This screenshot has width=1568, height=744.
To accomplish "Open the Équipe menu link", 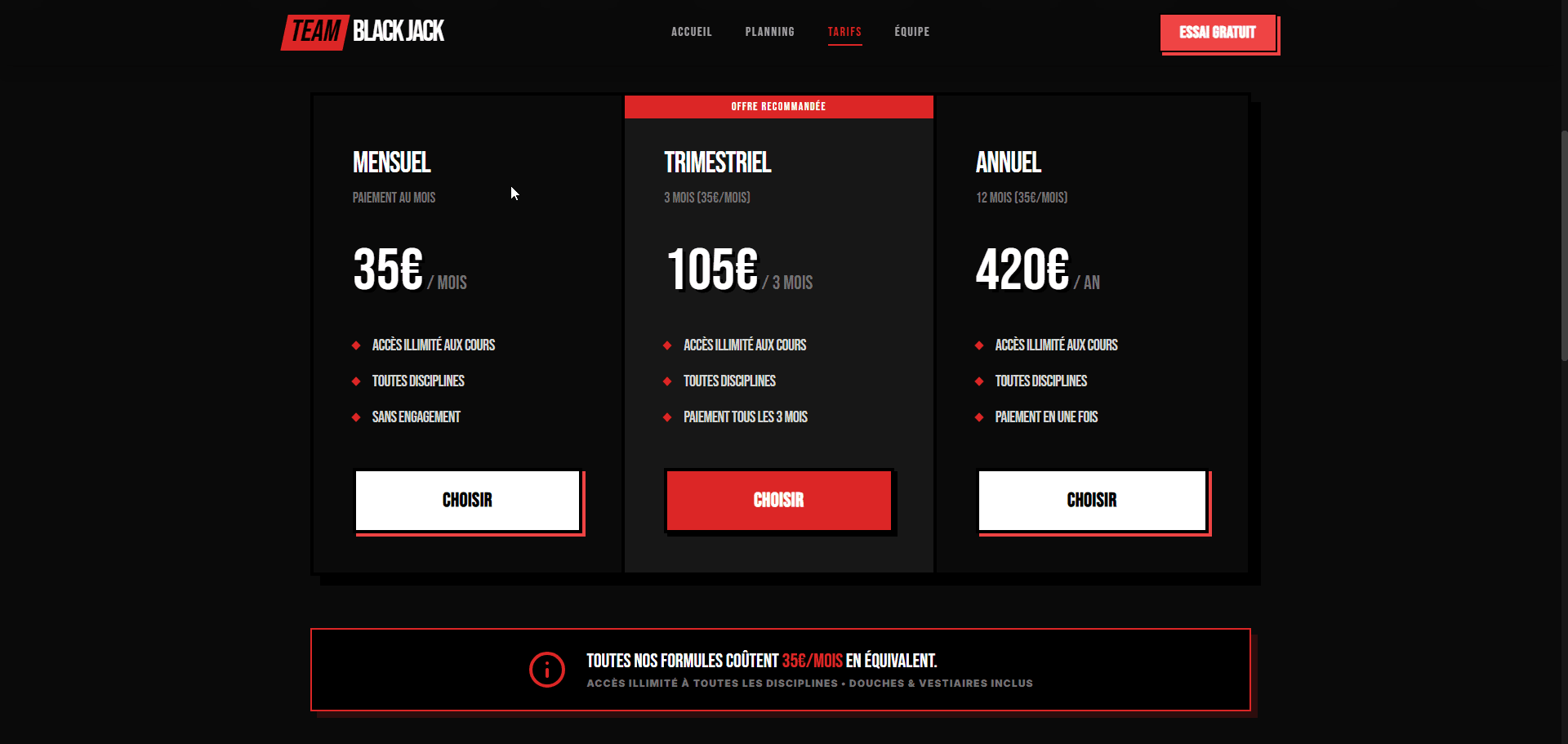I will pos(911,32).
